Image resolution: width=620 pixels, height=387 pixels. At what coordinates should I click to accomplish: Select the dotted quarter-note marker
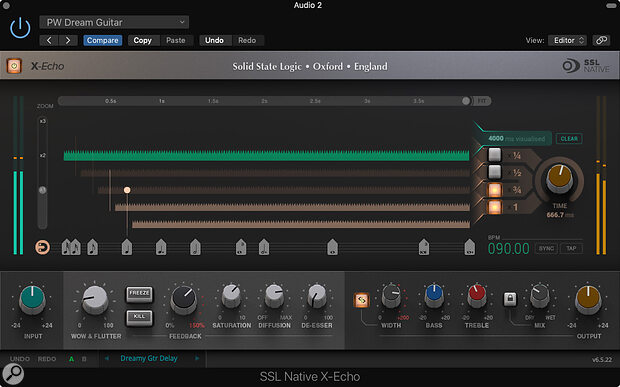161,247
